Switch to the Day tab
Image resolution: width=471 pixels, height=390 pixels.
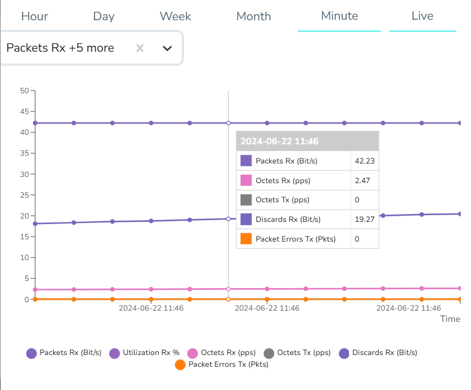pyautogui.click(x=104, y=16)
